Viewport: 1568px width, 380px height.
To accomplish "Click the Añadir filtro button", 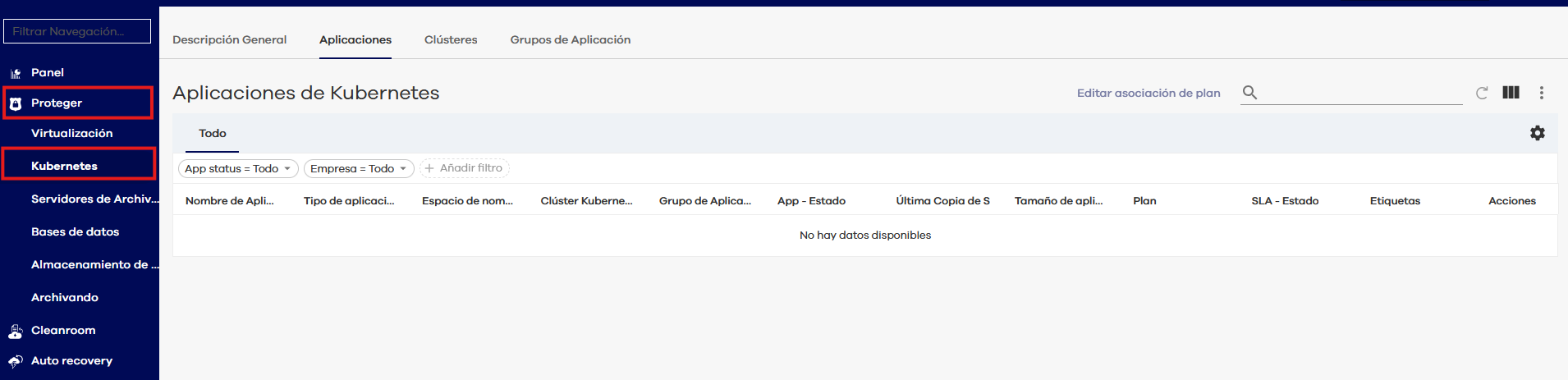I will (x=465, y=168).
